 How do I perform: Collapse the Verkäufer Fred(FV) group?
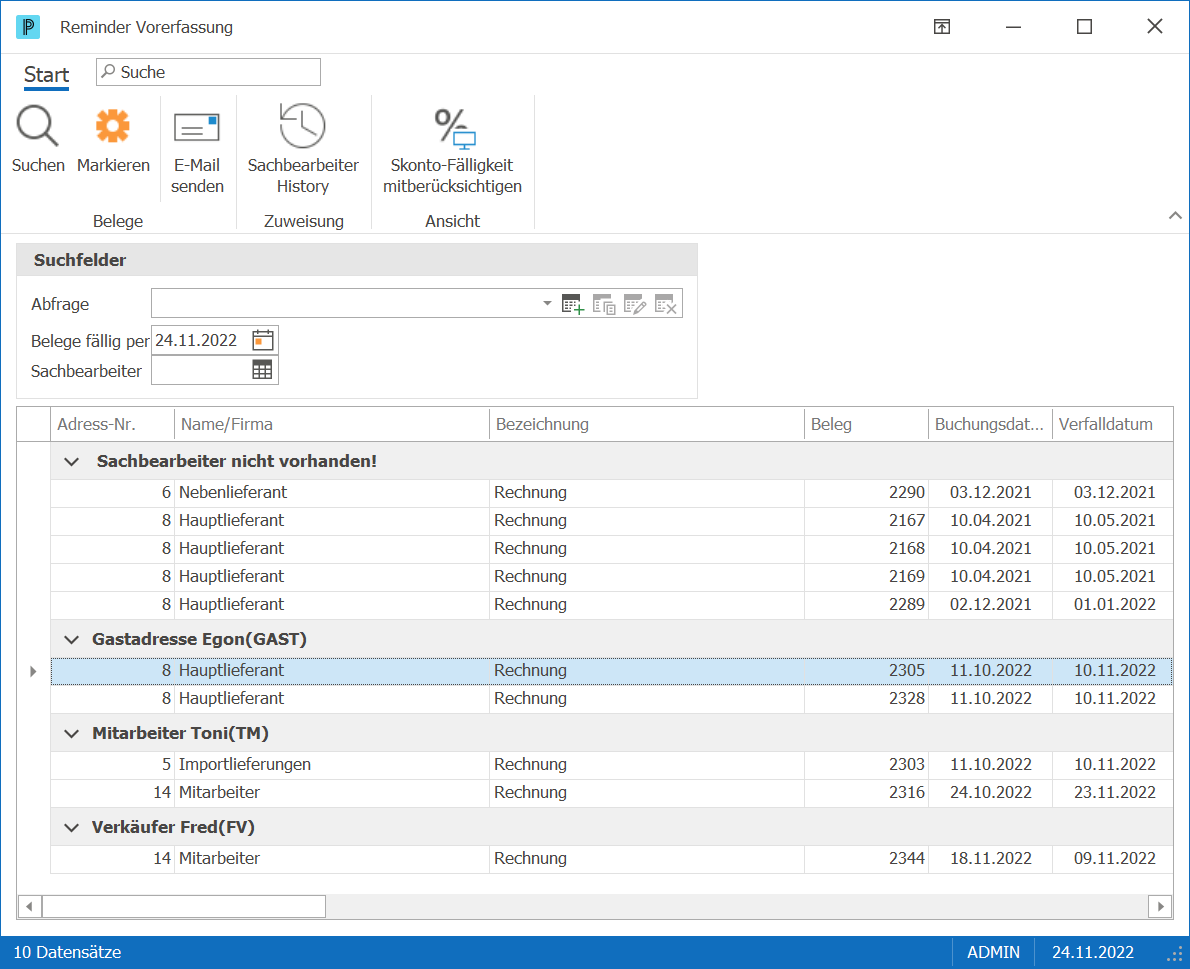pos(71,828)
